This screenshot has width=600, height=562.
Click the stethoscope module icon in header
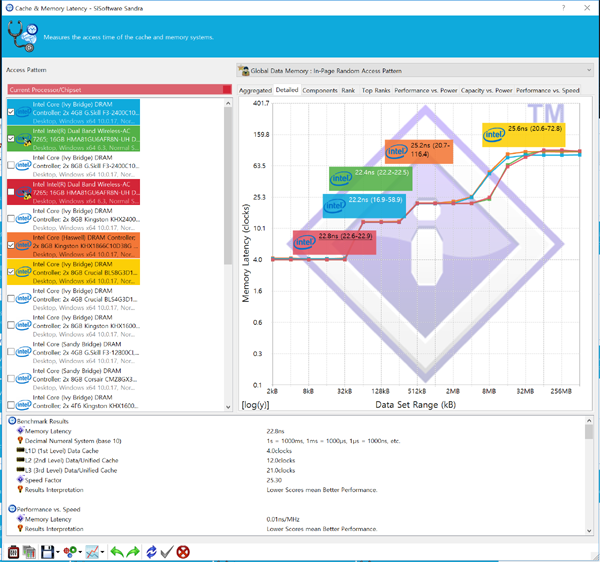pos(22,36)
